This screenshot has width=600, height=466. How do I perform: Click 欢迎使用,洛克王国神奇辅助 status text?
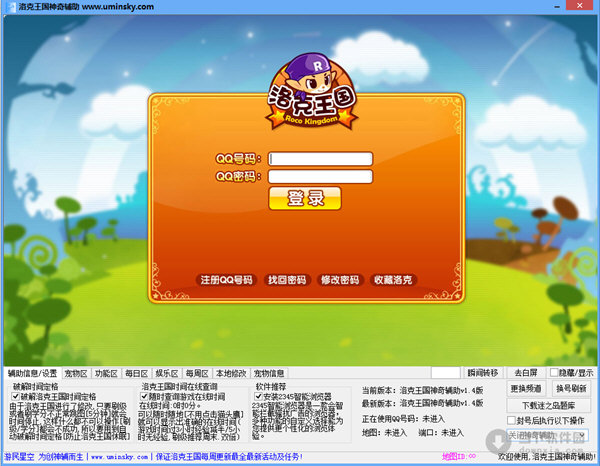point(546,456)
